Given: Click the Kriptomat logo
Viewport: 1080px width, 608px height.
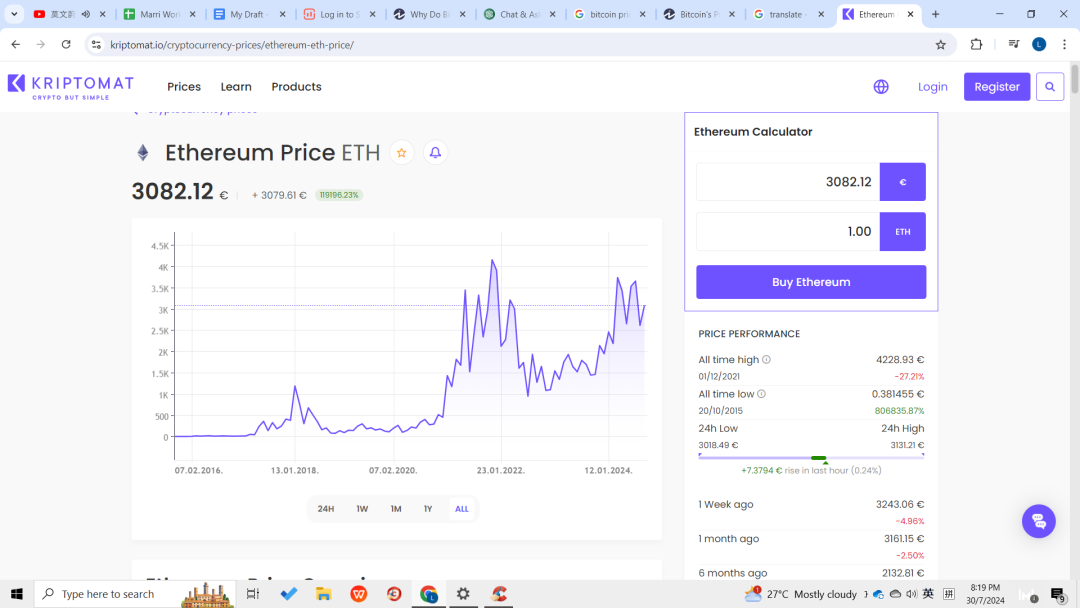Looking at the screenshot, I should point(71,87).
